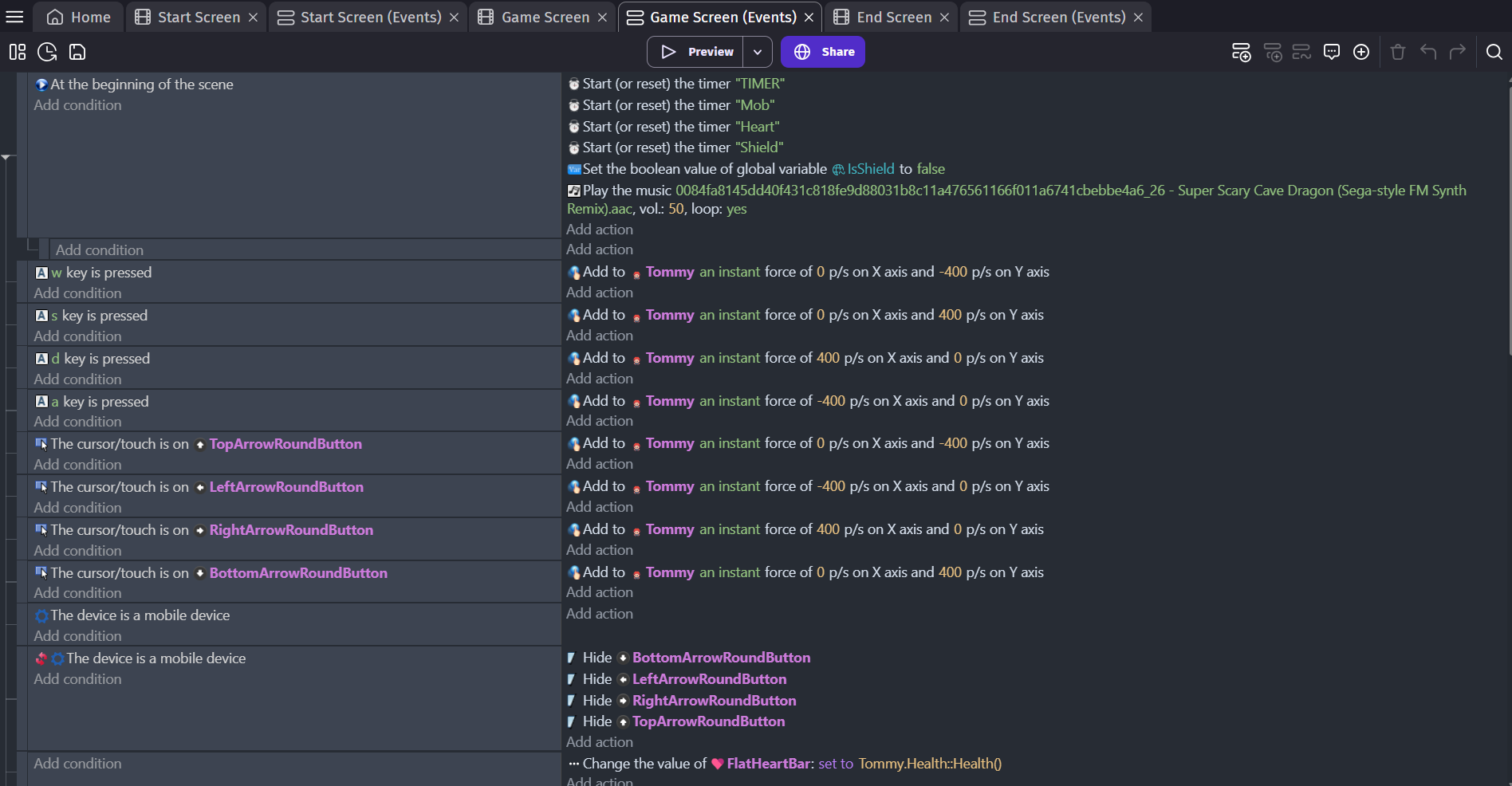Close the Game Screen tab
Screen dimensions: 1512x786
tap(602, 18)
